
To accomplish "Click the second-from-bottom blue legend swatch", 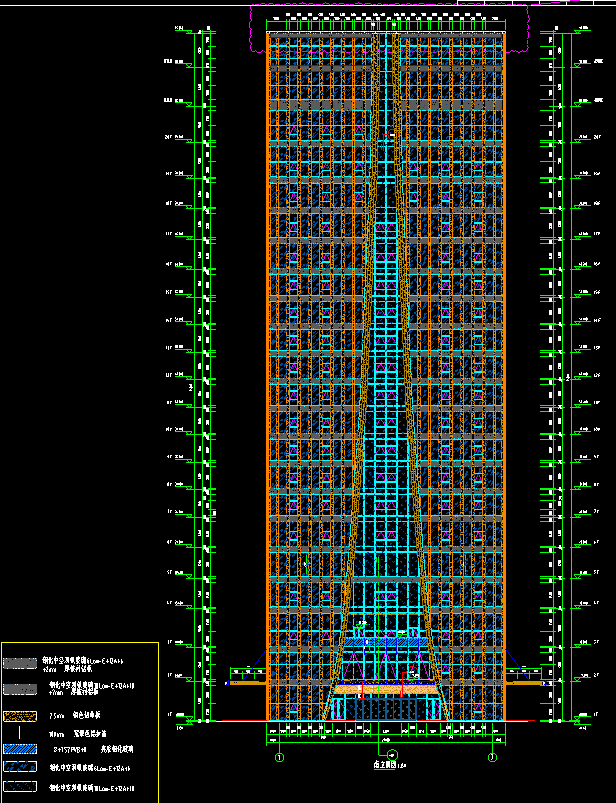I will 21,768.
